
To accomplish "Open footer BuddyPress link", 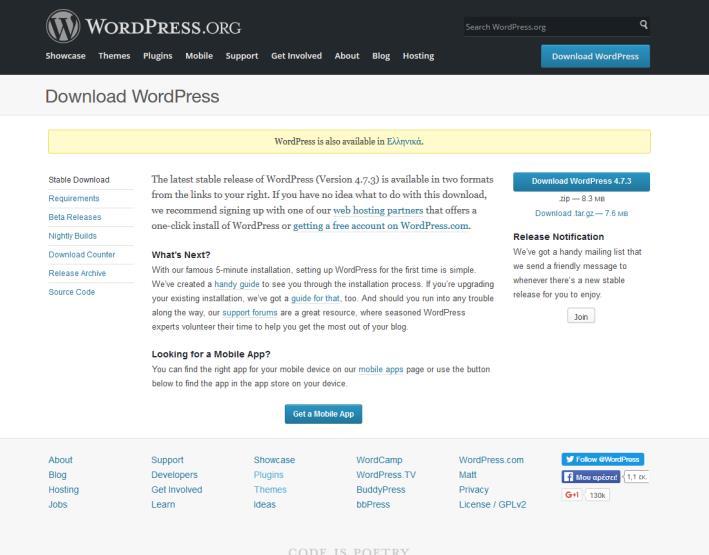I will pyautogui.click(x=381, y=490).
